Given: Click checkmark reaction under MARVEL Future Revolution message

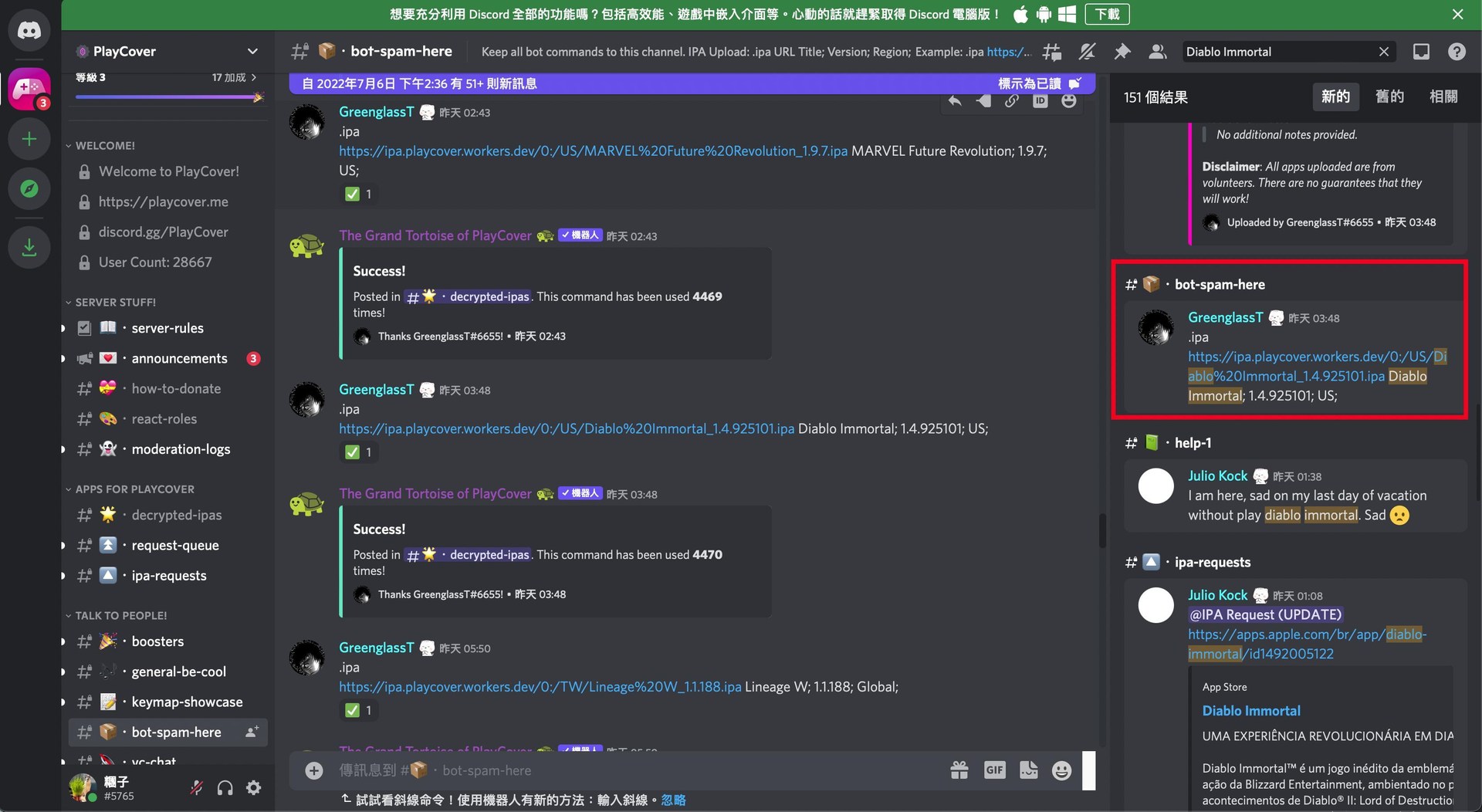Looking at the screenshot, I should point(358,194).
